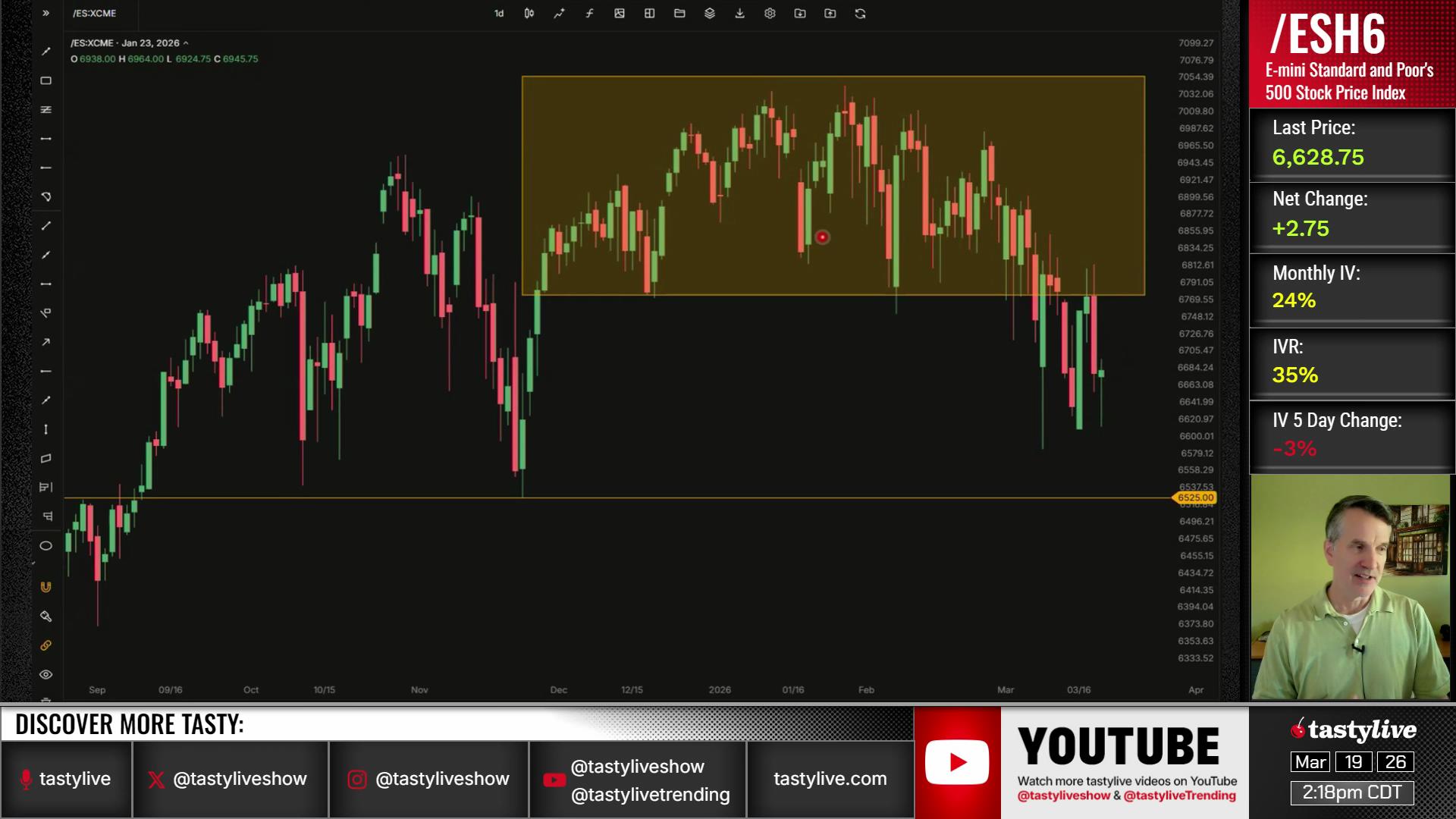Click the refresh chart data icon
The image size is (1456, 819).
tap(860, 14)
